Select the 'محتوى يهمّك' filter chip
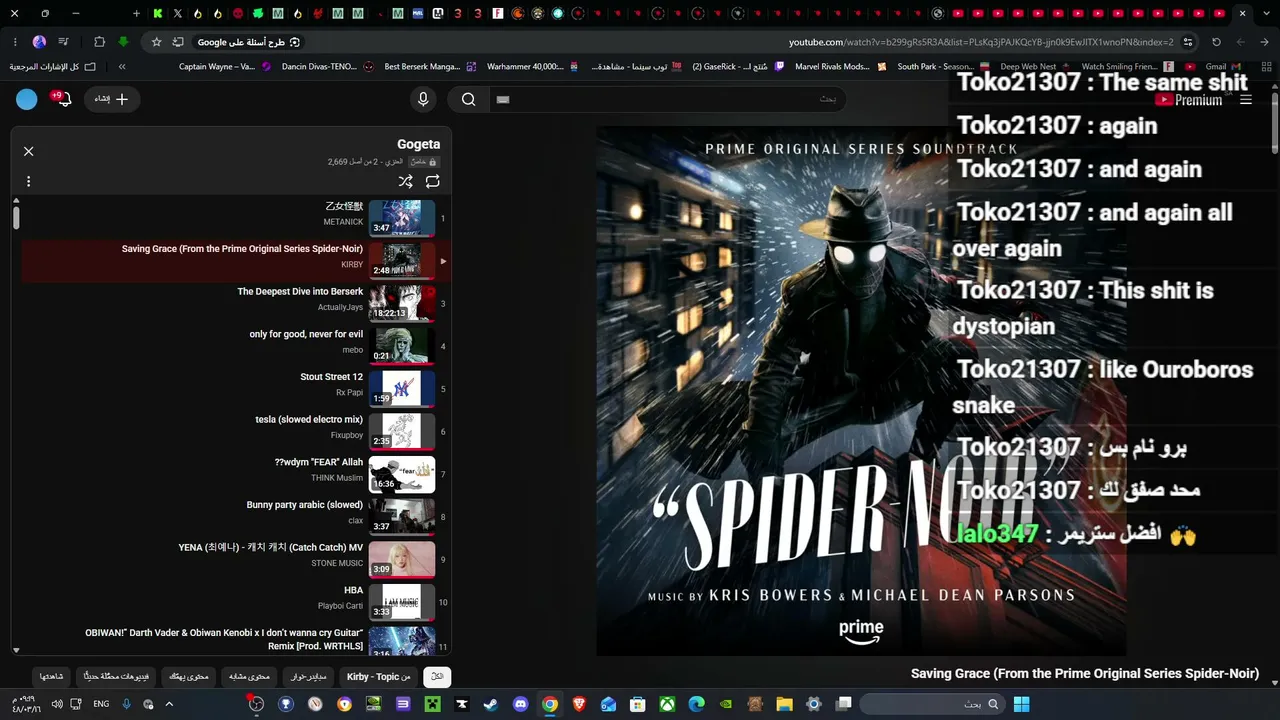 (189, 677)
